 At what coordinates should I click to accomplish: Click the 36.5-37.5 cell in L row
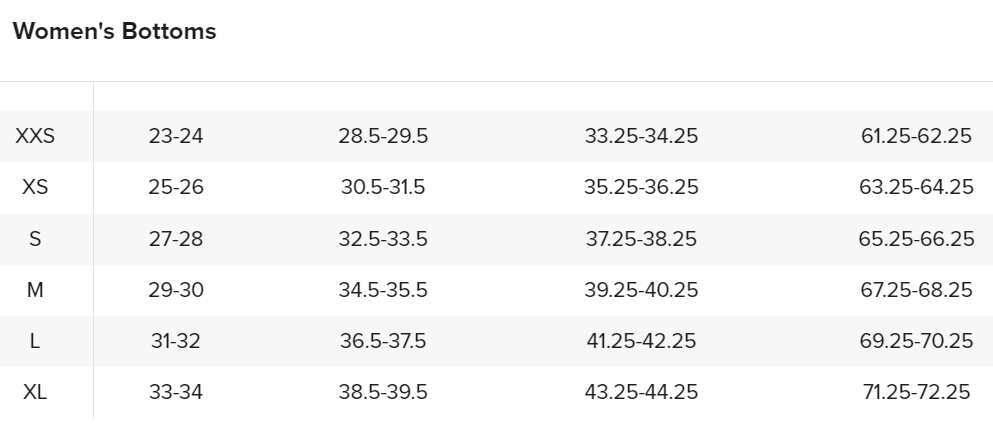383,341
